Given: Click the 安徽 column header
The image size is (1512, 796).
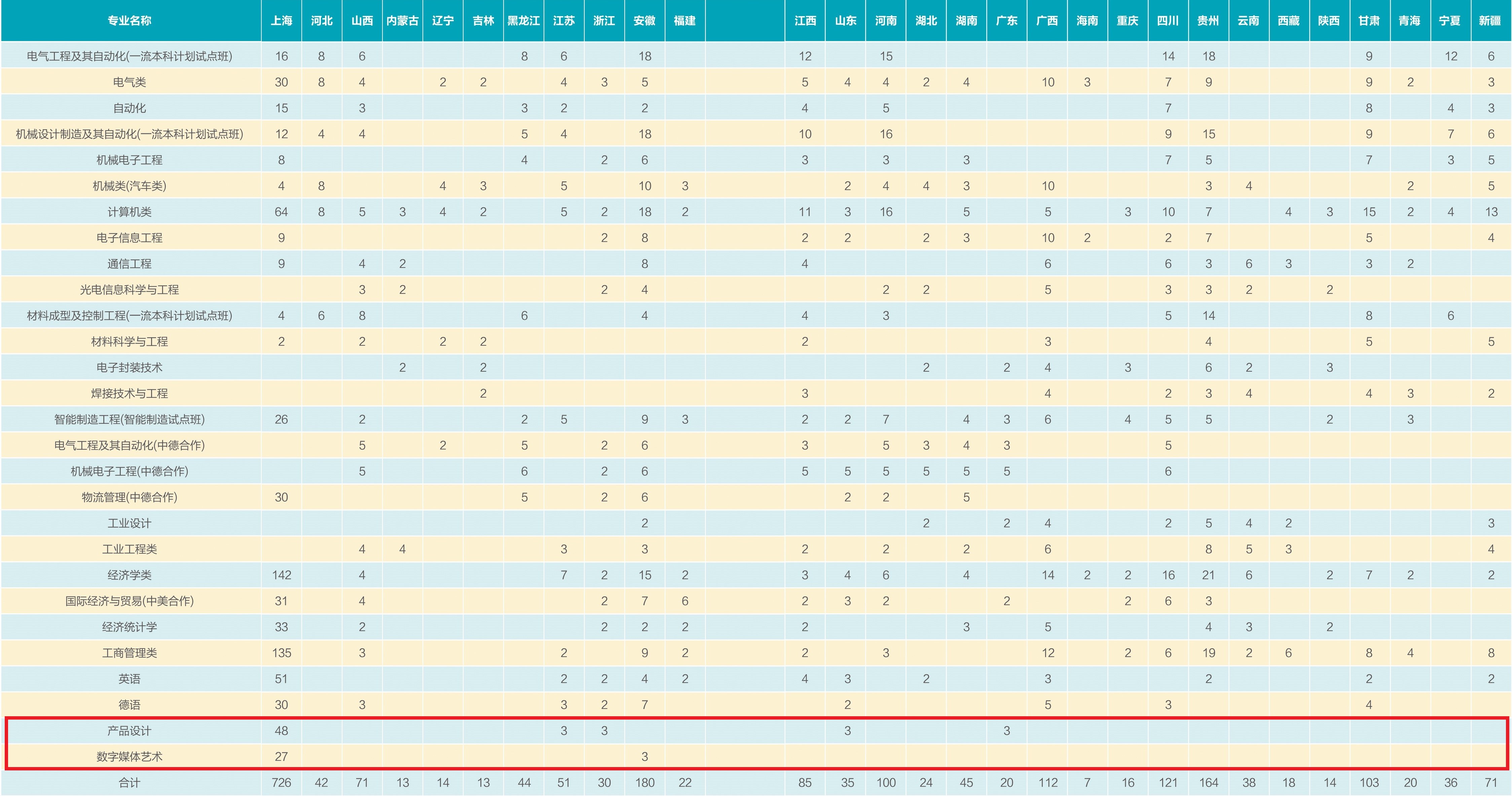Looking at the screenshot, I should [x=644, y=21].
